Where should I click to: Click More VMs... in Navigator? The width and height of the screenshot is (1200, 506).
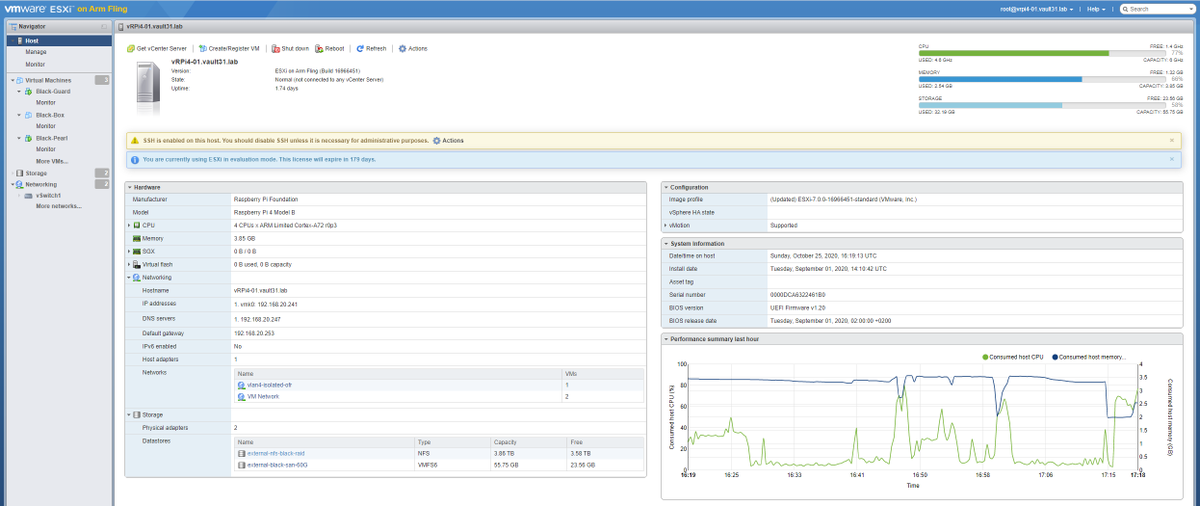[52, 161]
